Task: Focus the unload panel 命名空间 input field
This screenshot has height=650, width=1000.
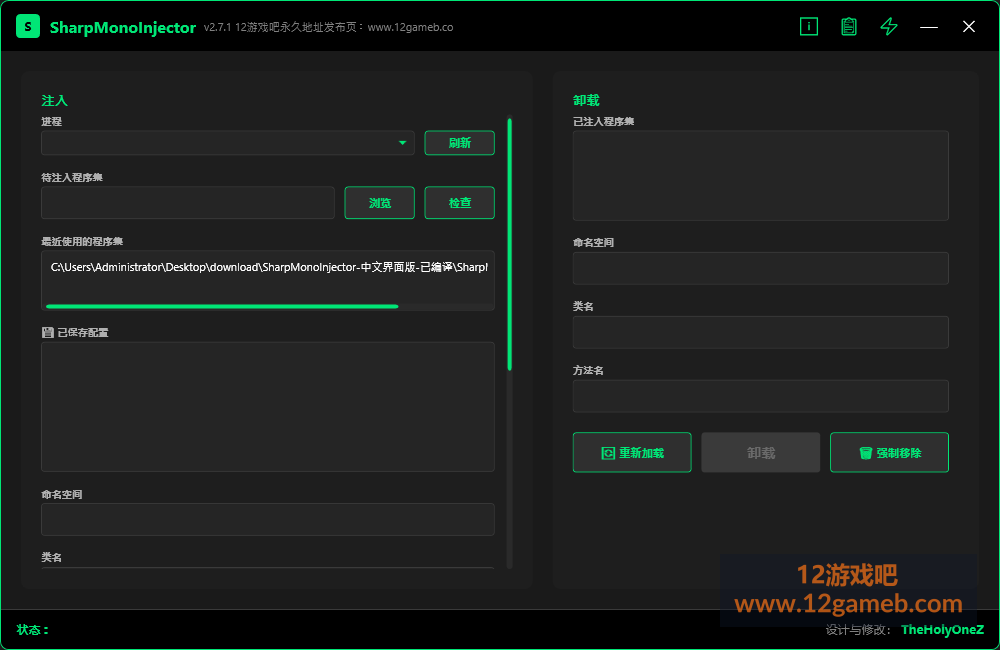Action: (760, 268)
